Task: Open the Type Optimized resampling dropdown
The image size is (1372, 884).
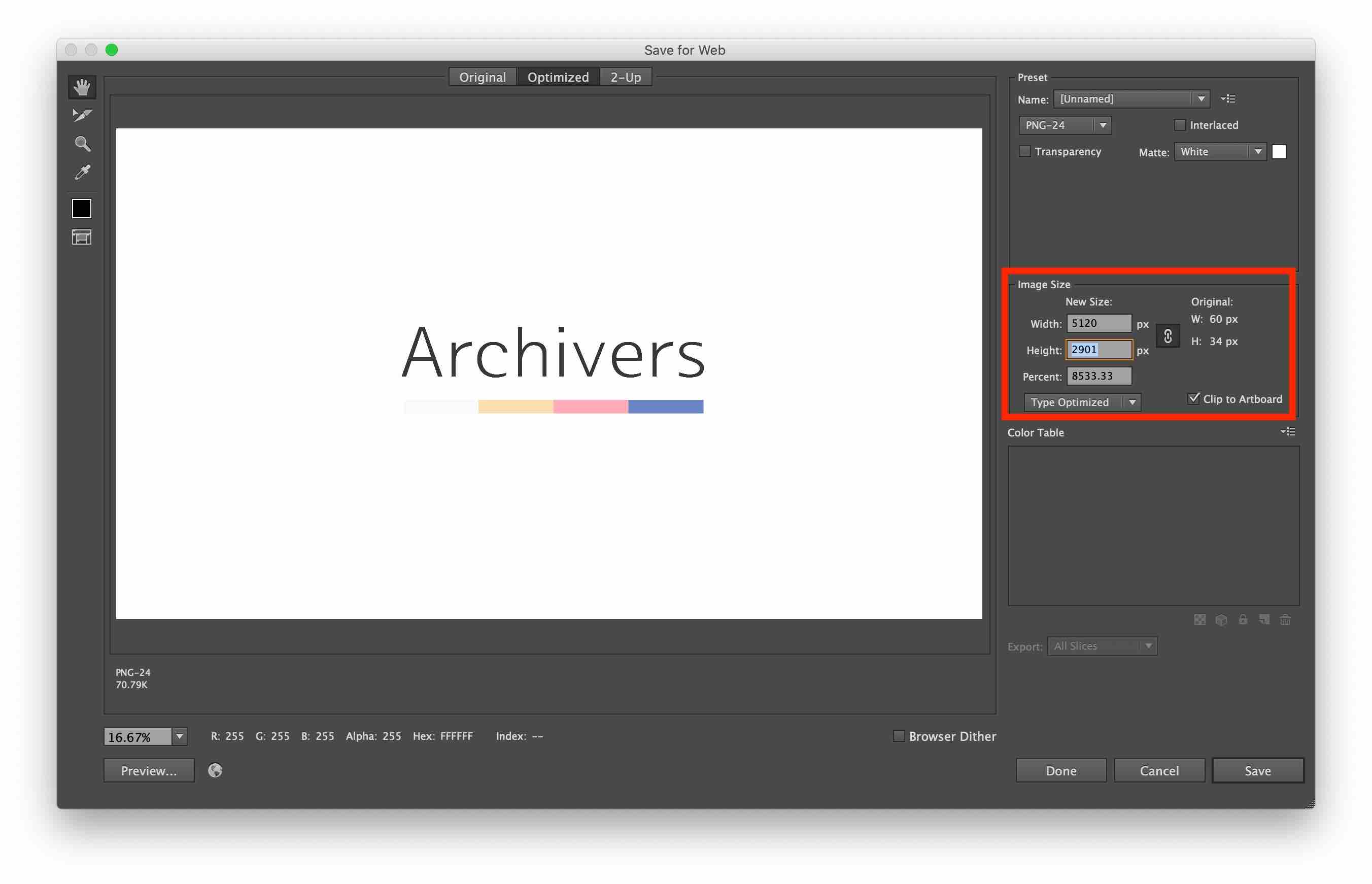Action: 1082,402
